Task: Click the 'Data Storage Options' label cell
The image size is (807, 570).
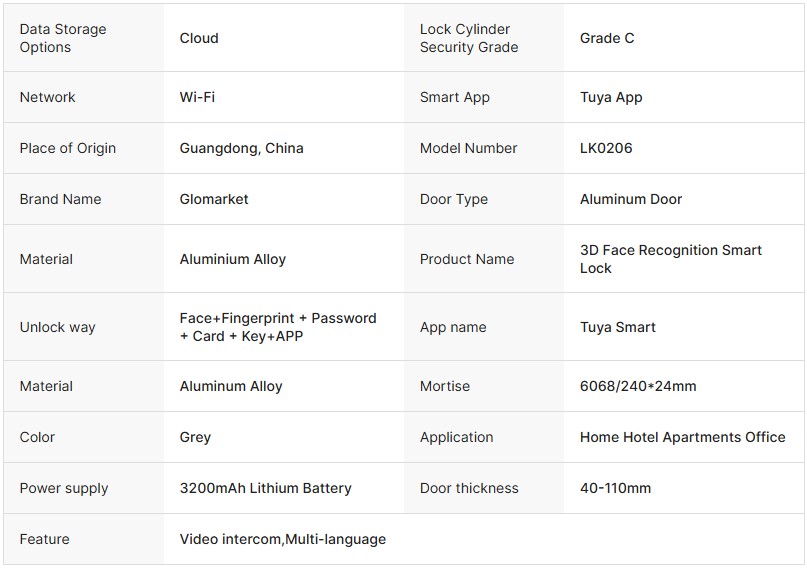Action: (62, 38)
